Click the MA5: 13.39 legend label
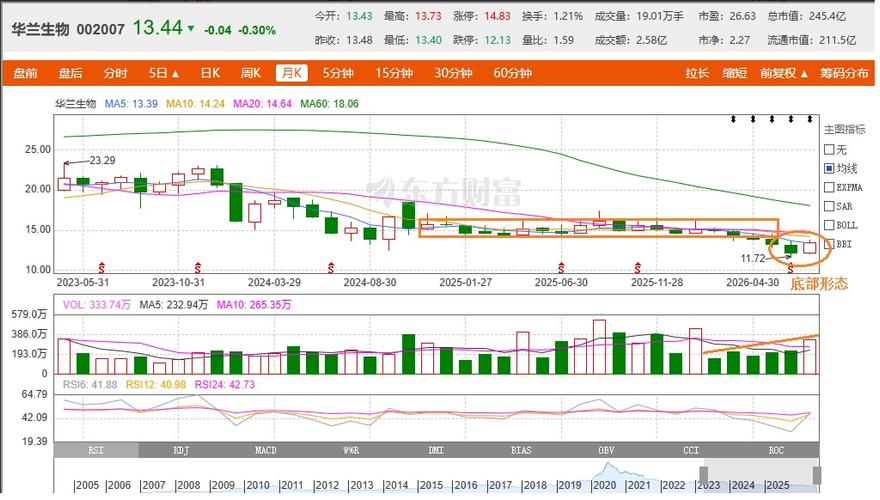 coord(131,104)
